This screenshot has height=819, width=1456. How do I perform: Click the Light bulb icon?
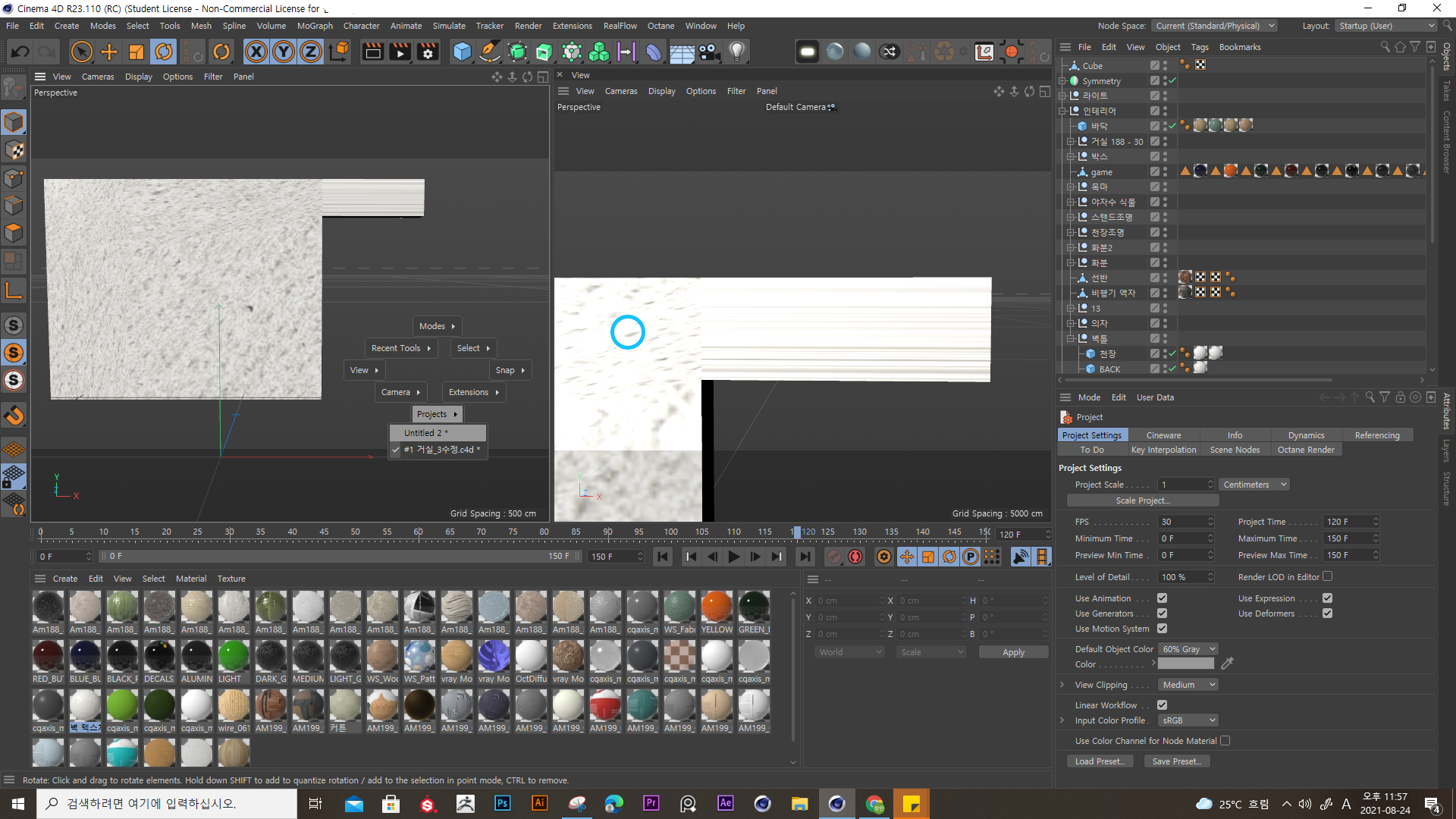tap(736, 52)
